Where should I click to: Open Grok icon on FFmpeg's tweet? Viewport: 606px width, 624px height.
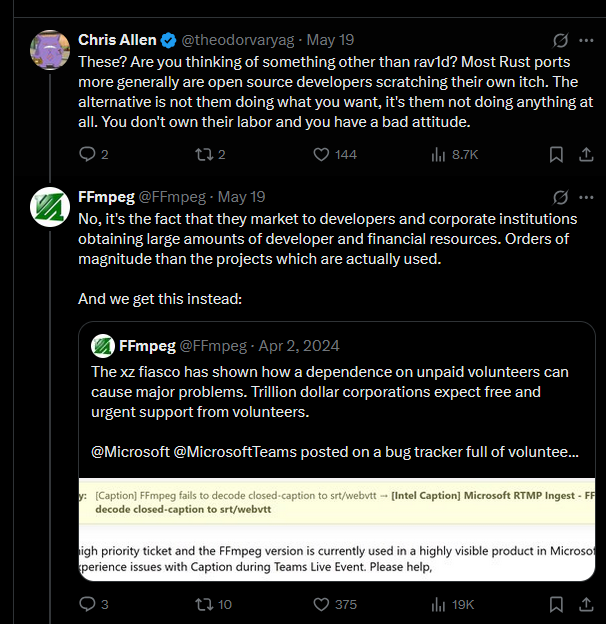point(560,197)
